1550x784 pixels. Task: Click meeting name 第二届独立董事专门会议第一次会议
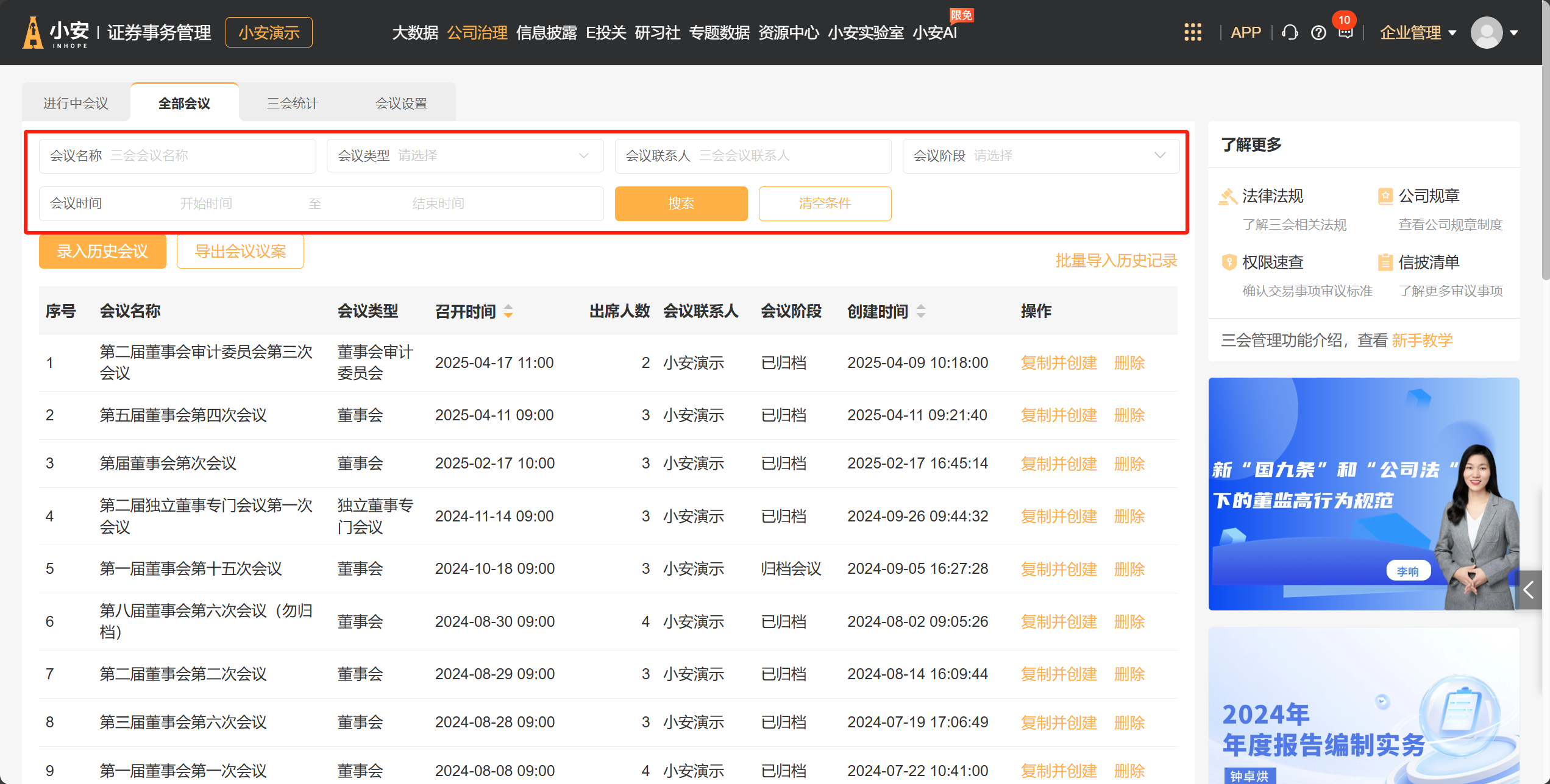(207, 516)
